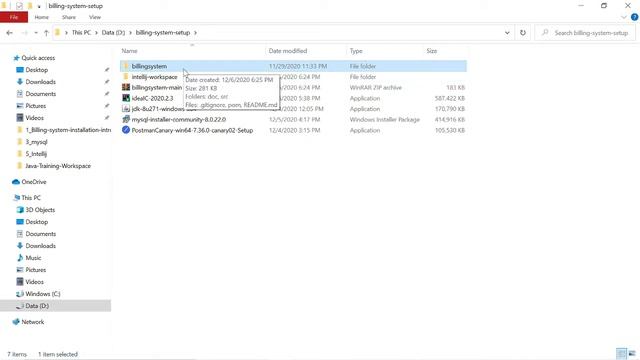Select Data (D:) drive in sidebar
The width and height of the screenshot is (640, 360).
(55, 306)
